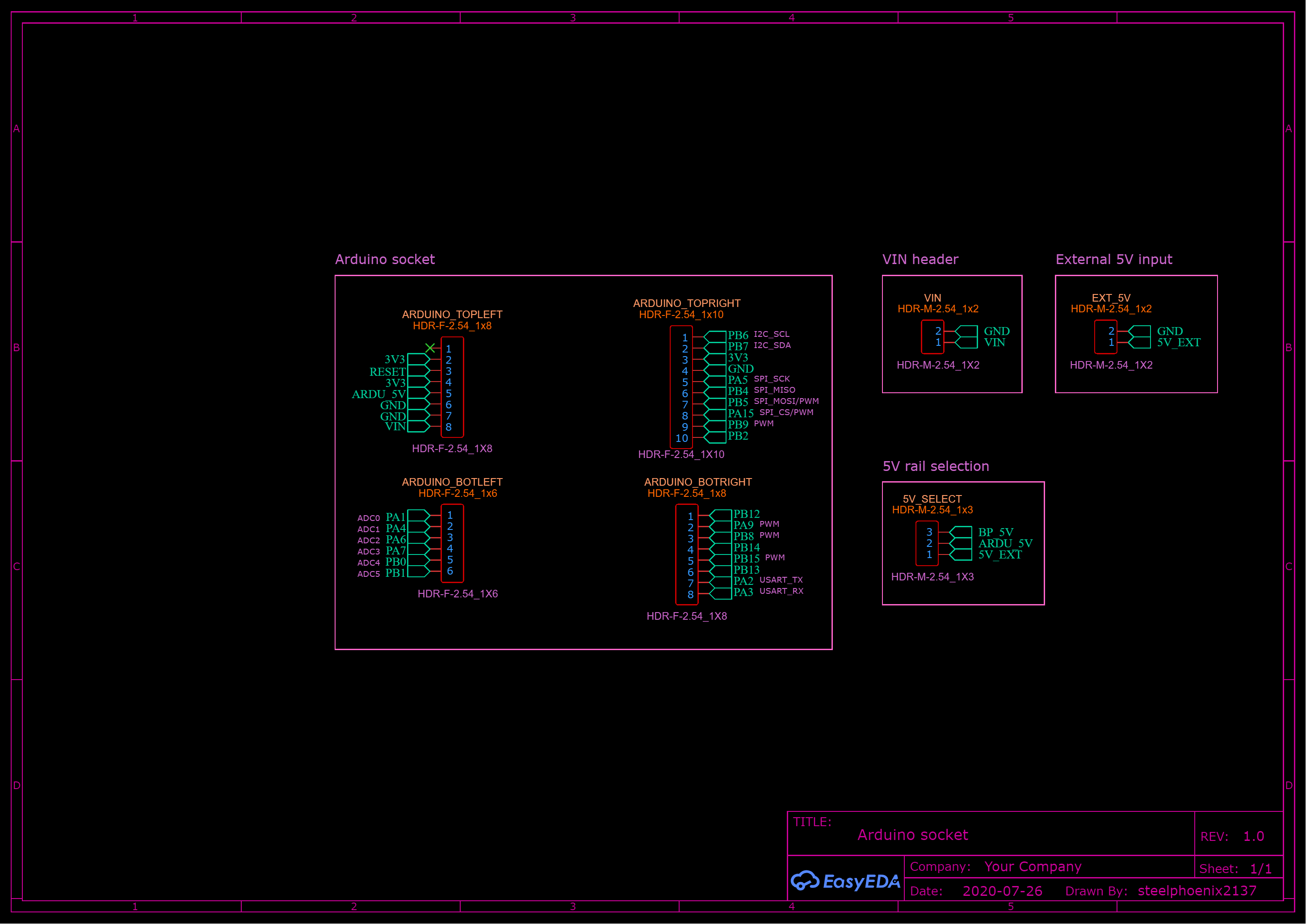The width and height of the screenshot is (1306, 924).
Task: Select the EXT_5V 2-pin header symbol body
Action: point(1106,337)
